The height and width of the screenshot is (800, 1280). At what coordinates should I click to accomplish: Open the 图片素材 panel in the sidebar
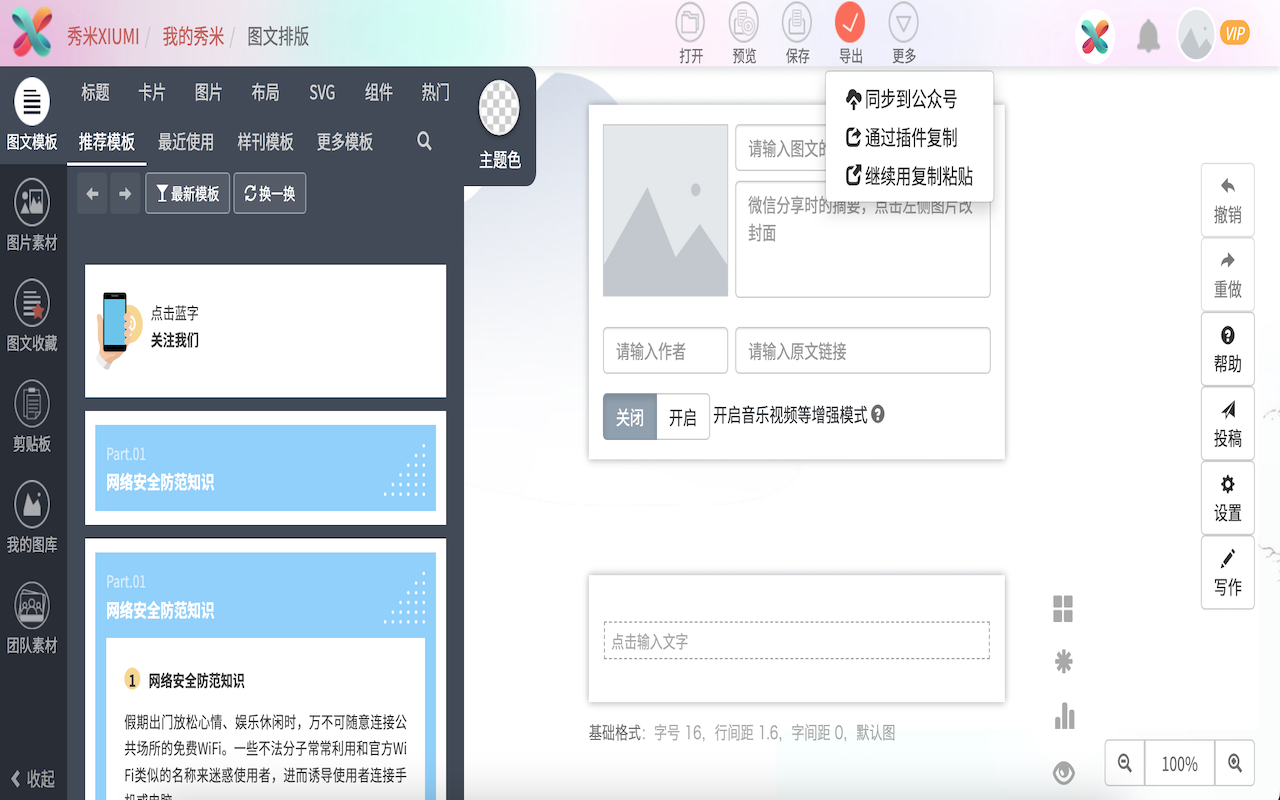pos(32,212)
